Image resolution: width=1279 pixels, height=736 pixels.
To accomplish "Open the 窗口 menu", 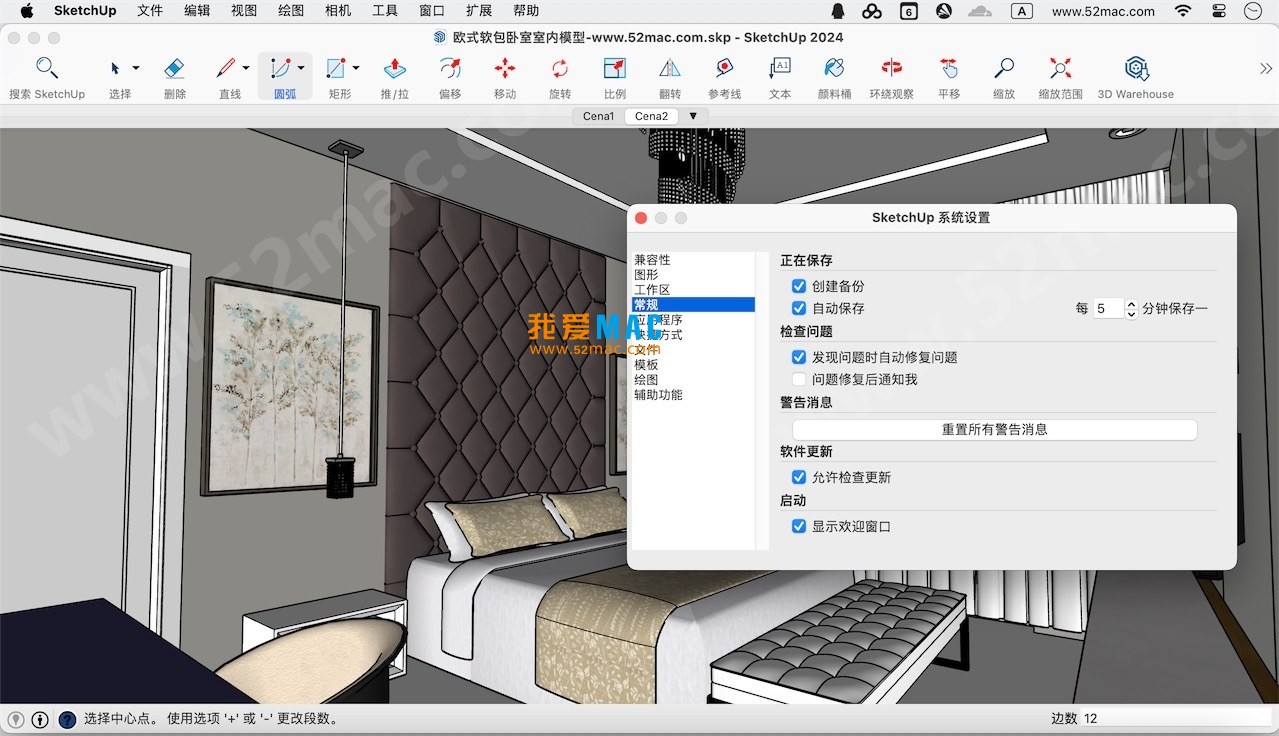I will pos(432,11).
